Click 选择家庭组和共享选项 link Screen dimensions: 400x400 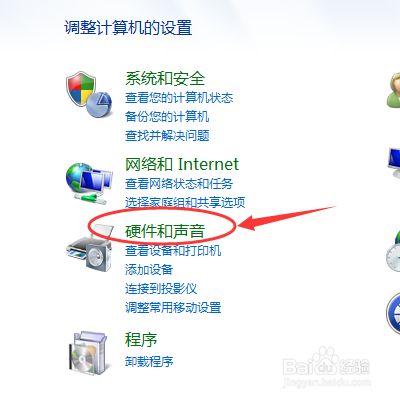[x=185, y=202]
